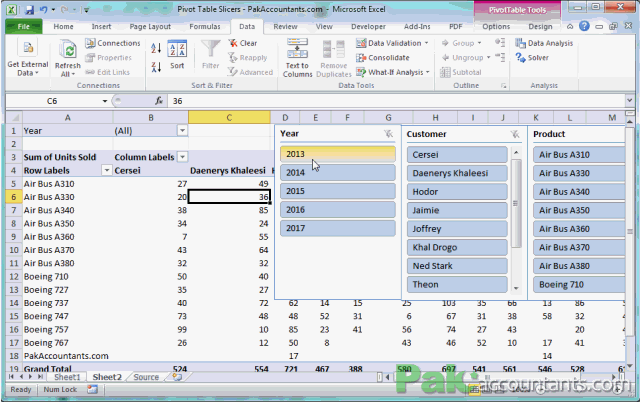This screenshot has width=640, height=402.
Task: Expand the formula bar
Action: tap(629, 100)
